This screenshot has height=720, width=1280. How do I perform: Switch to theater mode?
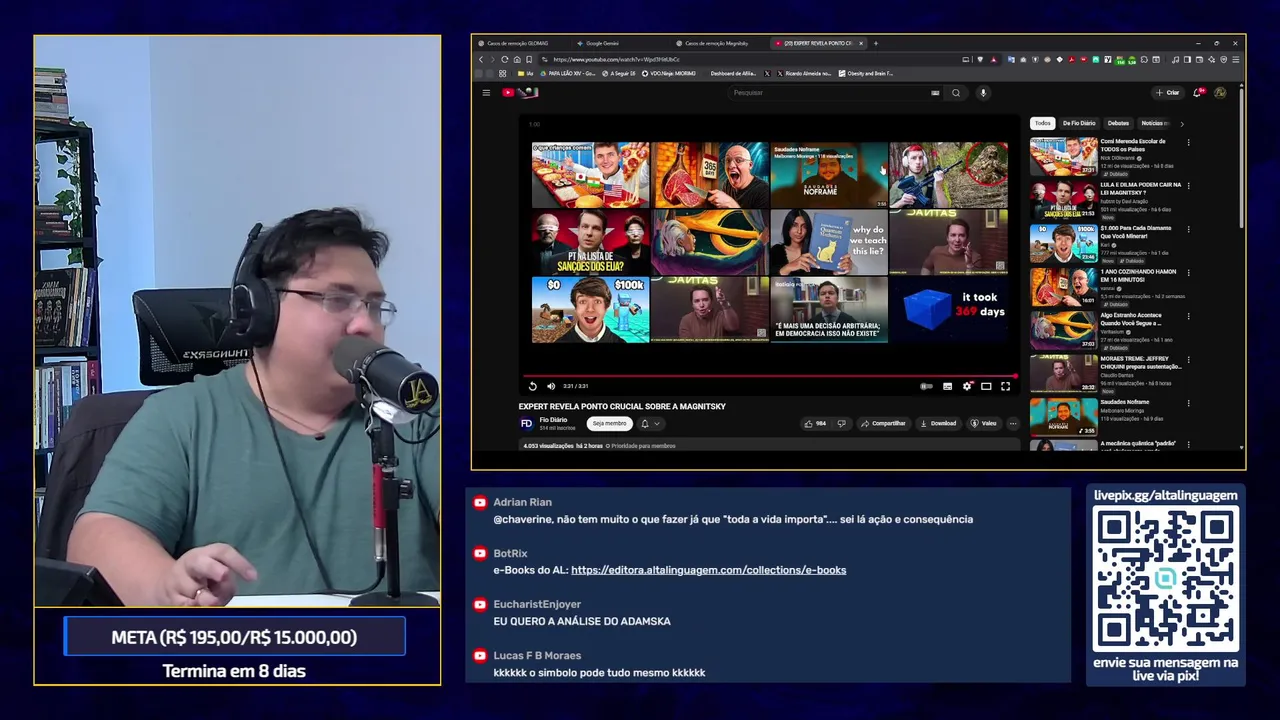[x=986, y=386]
